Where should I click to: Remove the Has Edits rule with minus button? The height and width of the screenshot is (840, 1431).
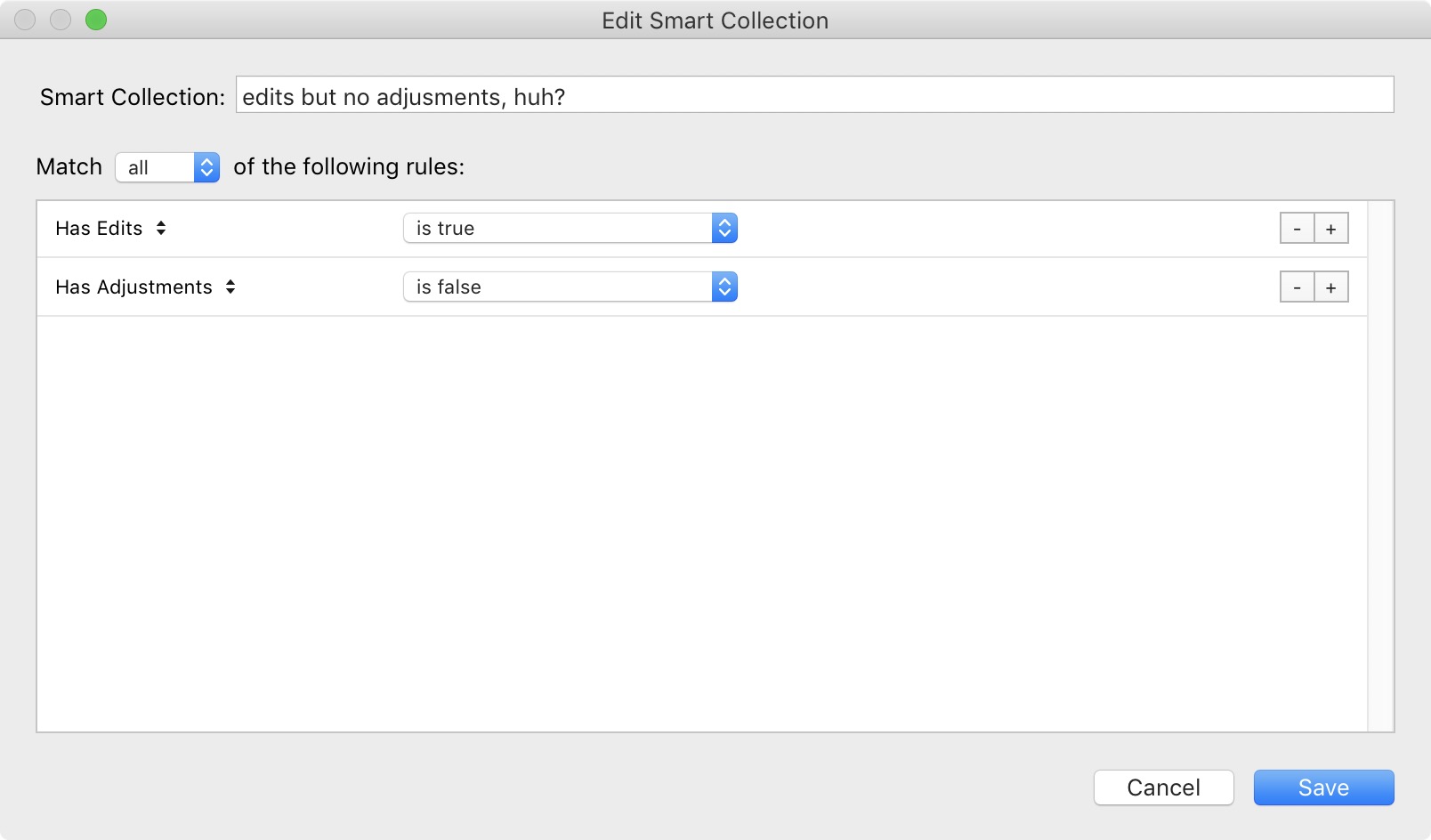[1297, 229]
